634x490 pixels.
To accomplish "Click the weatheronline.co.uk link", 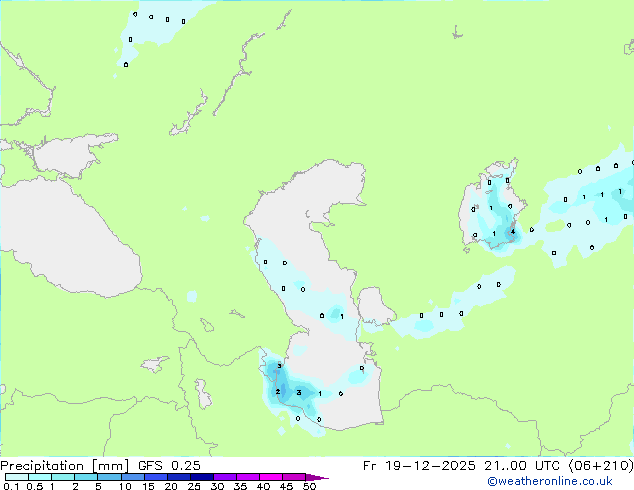I will click(550, 481).
